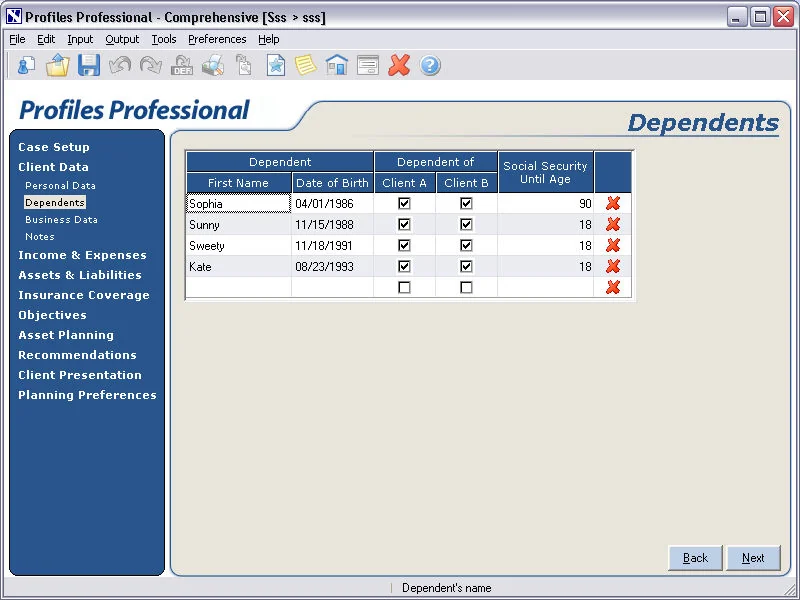Go to Assets & Liabilities section
Image resolution: width=800 pixels, height=600 pixels.
click(80, 275)
